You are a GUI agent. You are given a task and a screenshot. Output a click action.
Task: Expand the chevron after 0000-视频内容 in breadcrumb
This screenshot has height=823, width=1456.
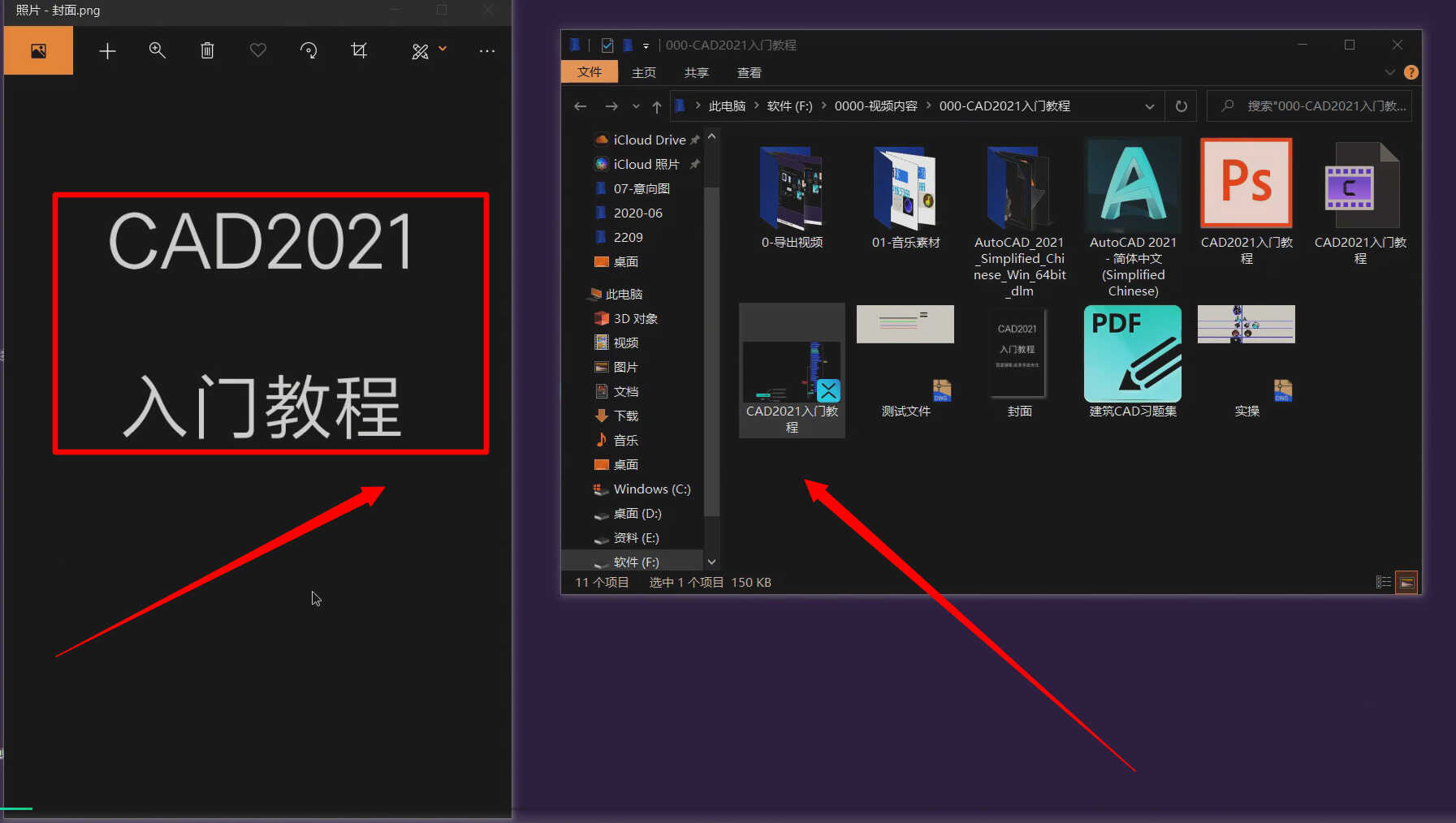[928, 106]
